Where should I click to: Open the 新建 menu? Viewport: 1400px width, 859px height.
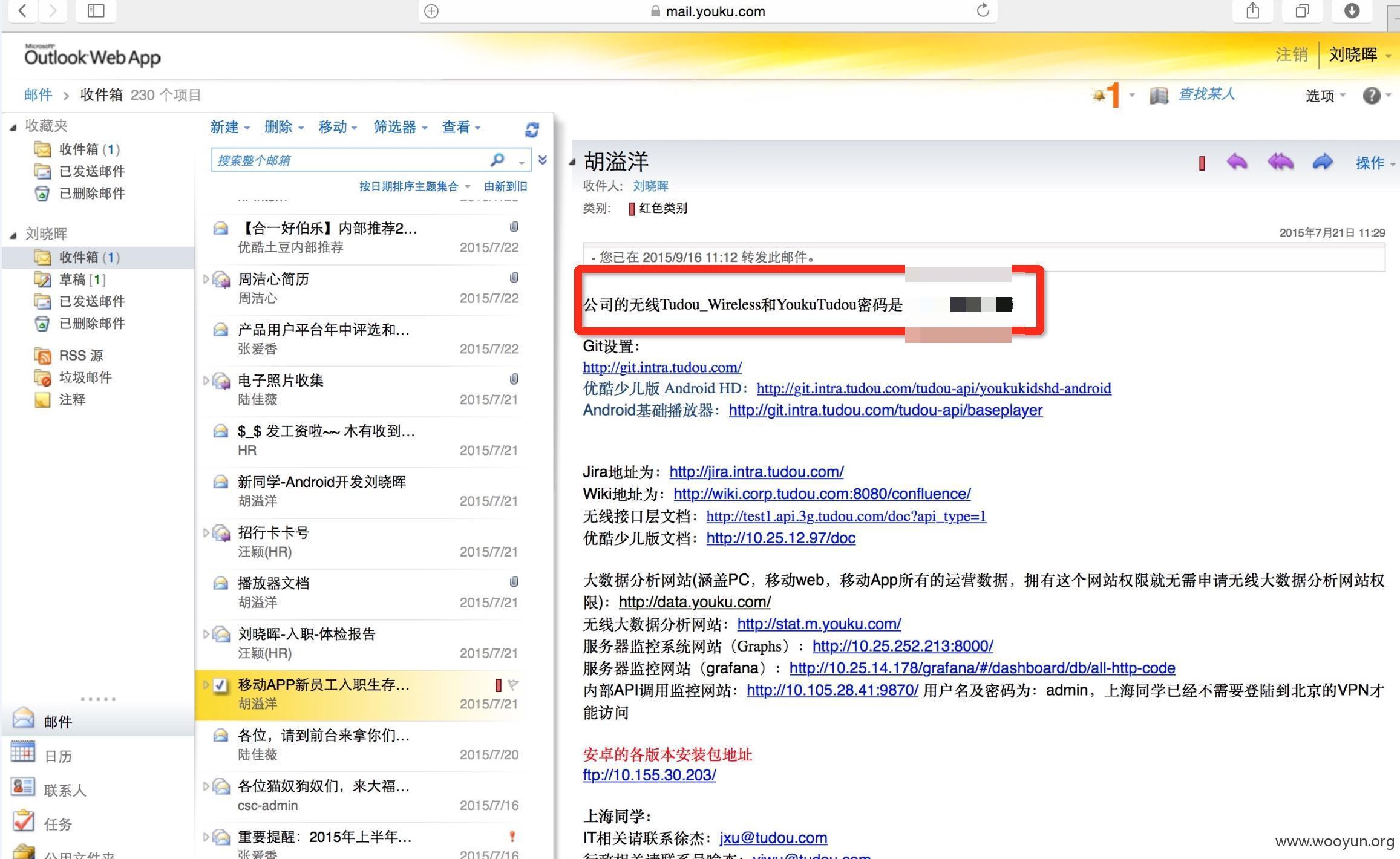pyautogui.click(x=230, y=127)
